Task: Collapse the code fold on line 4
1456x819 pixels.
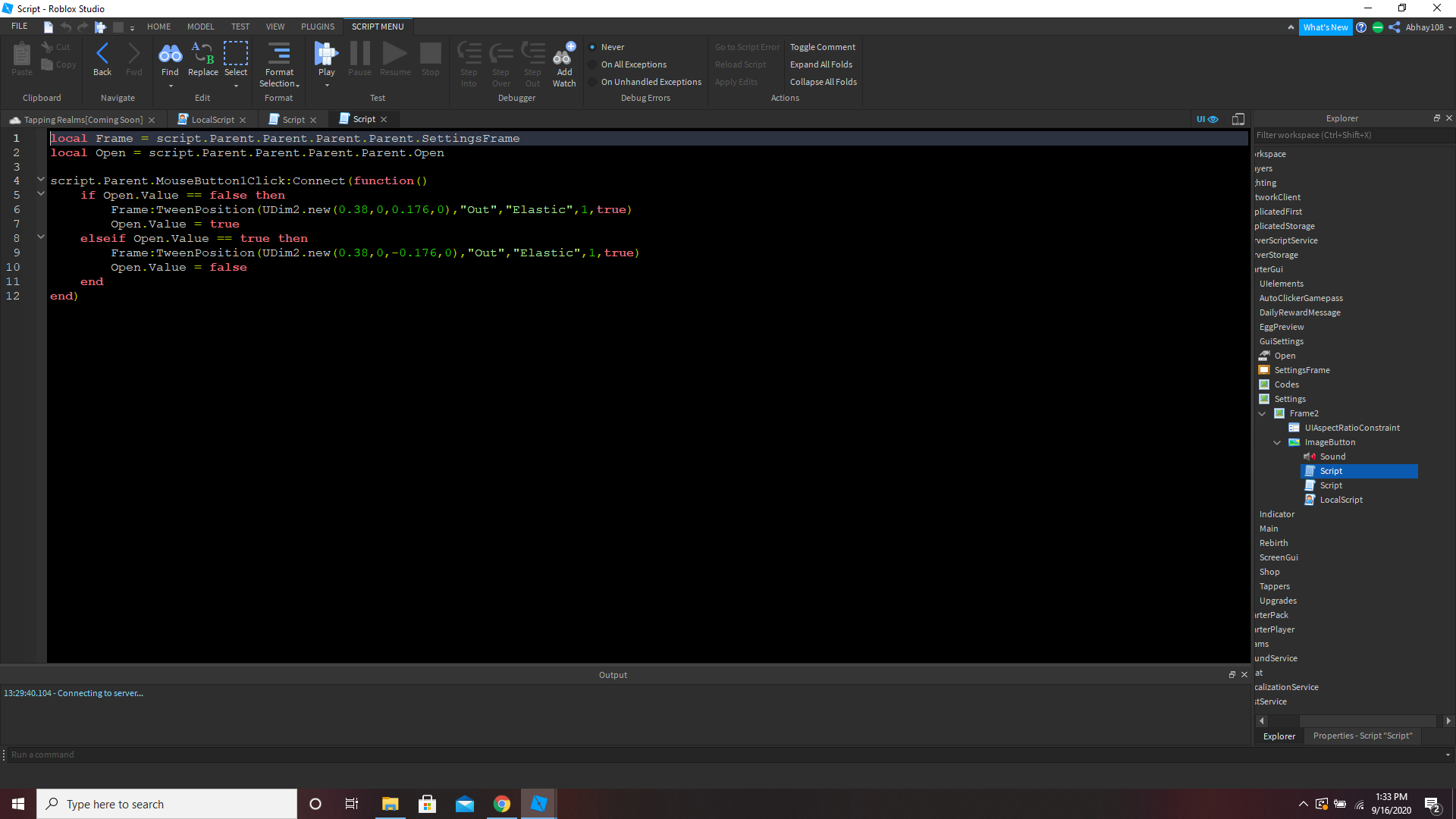Action: point(40,180)
